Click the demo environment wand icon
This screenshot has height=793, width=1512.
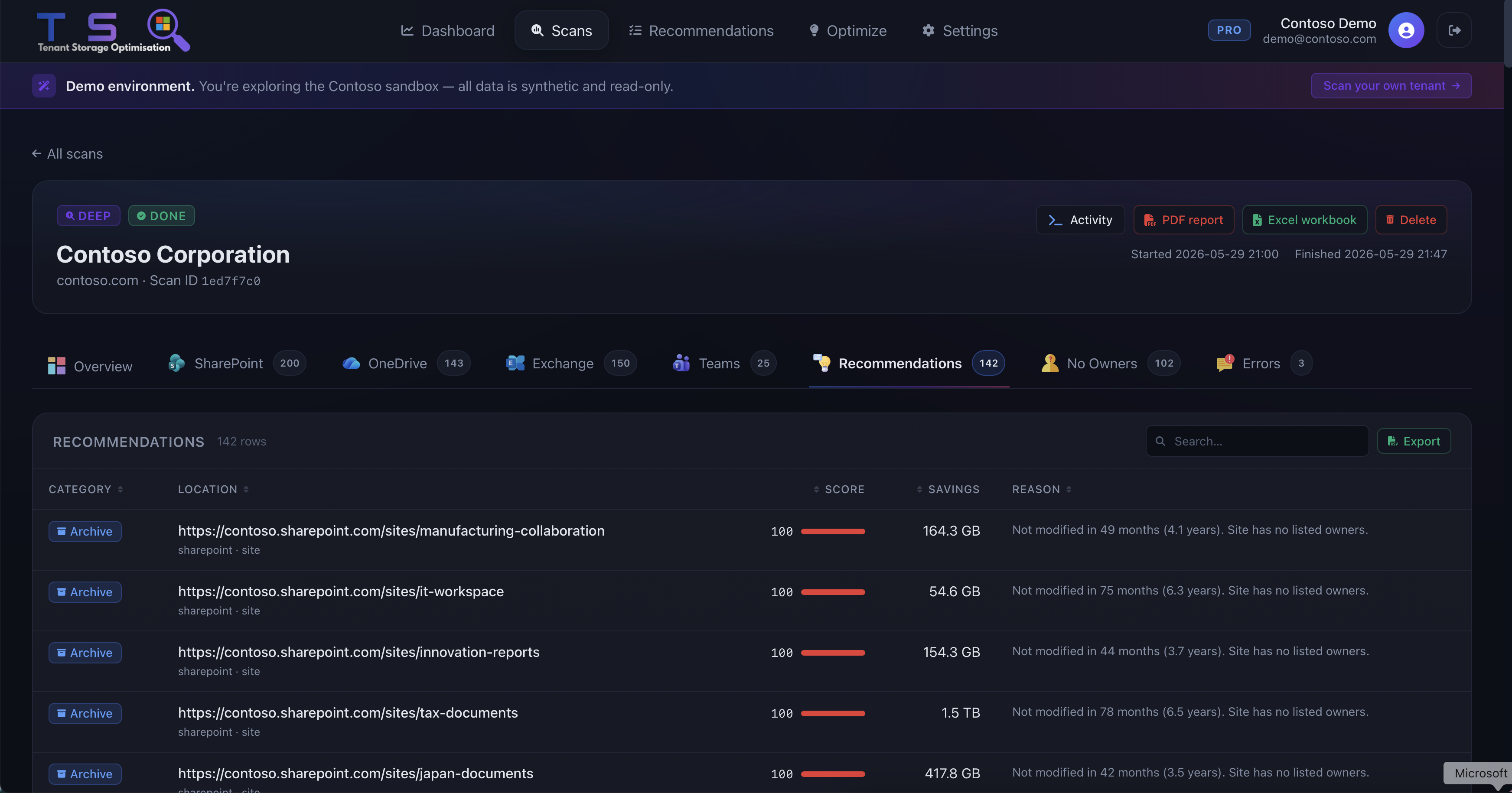point(44,86)
